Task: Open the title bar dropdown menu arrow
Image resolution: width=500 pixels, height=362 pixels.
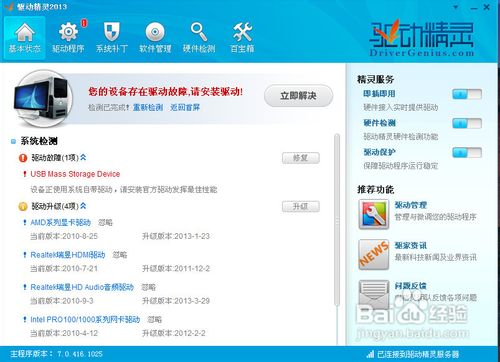Action: (456, 7)
